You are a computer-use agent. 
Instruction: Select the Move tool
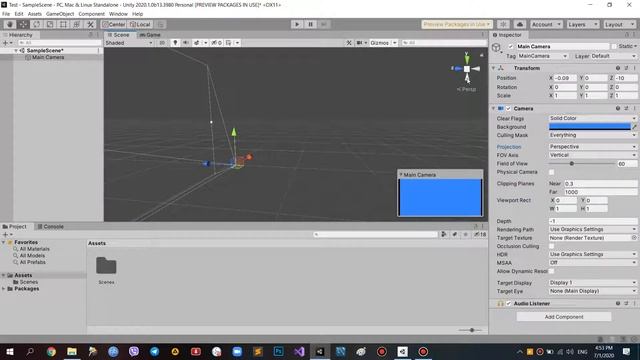23,24
